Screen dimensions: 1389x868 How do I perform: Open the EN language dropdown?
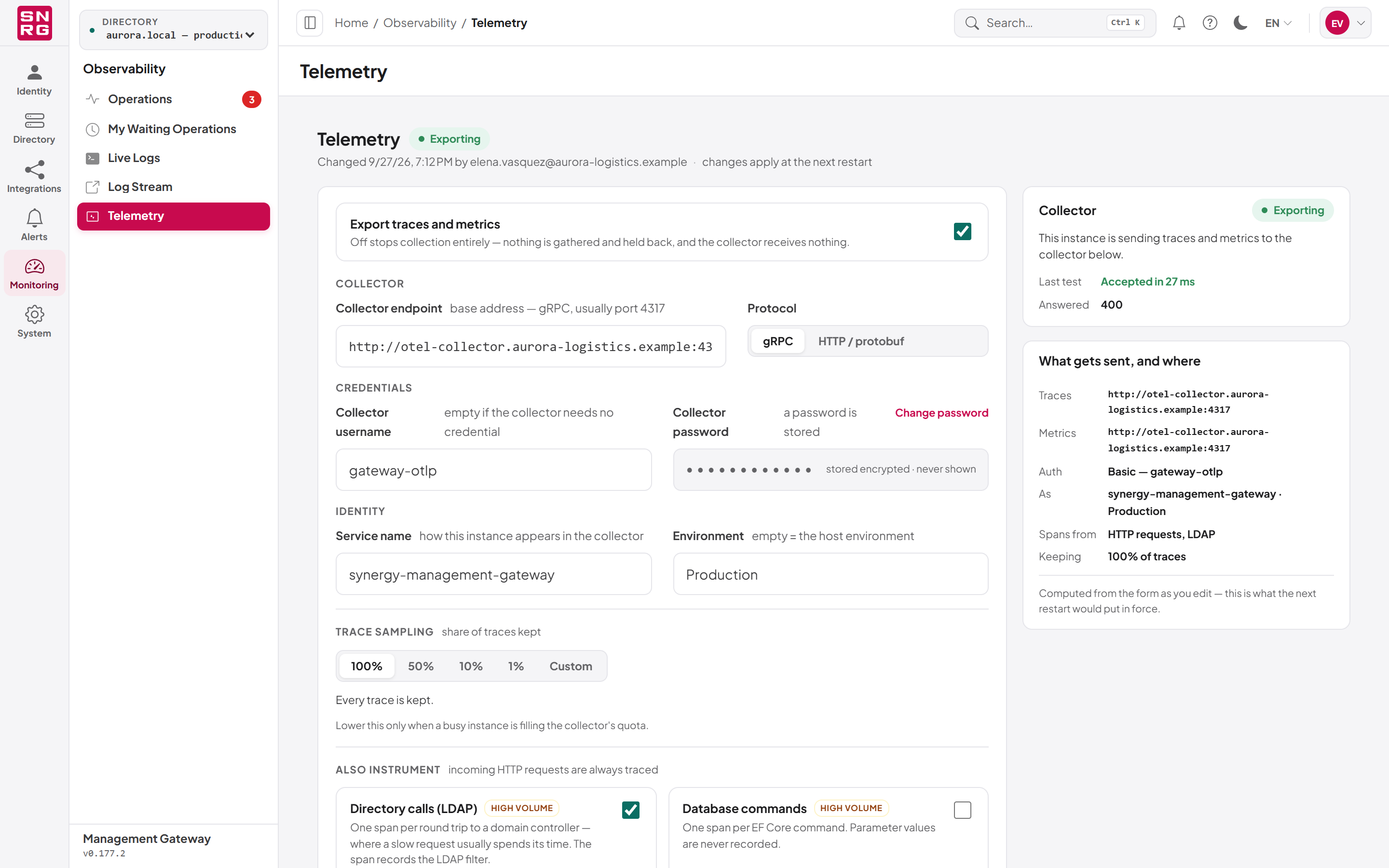point(1278,23)
